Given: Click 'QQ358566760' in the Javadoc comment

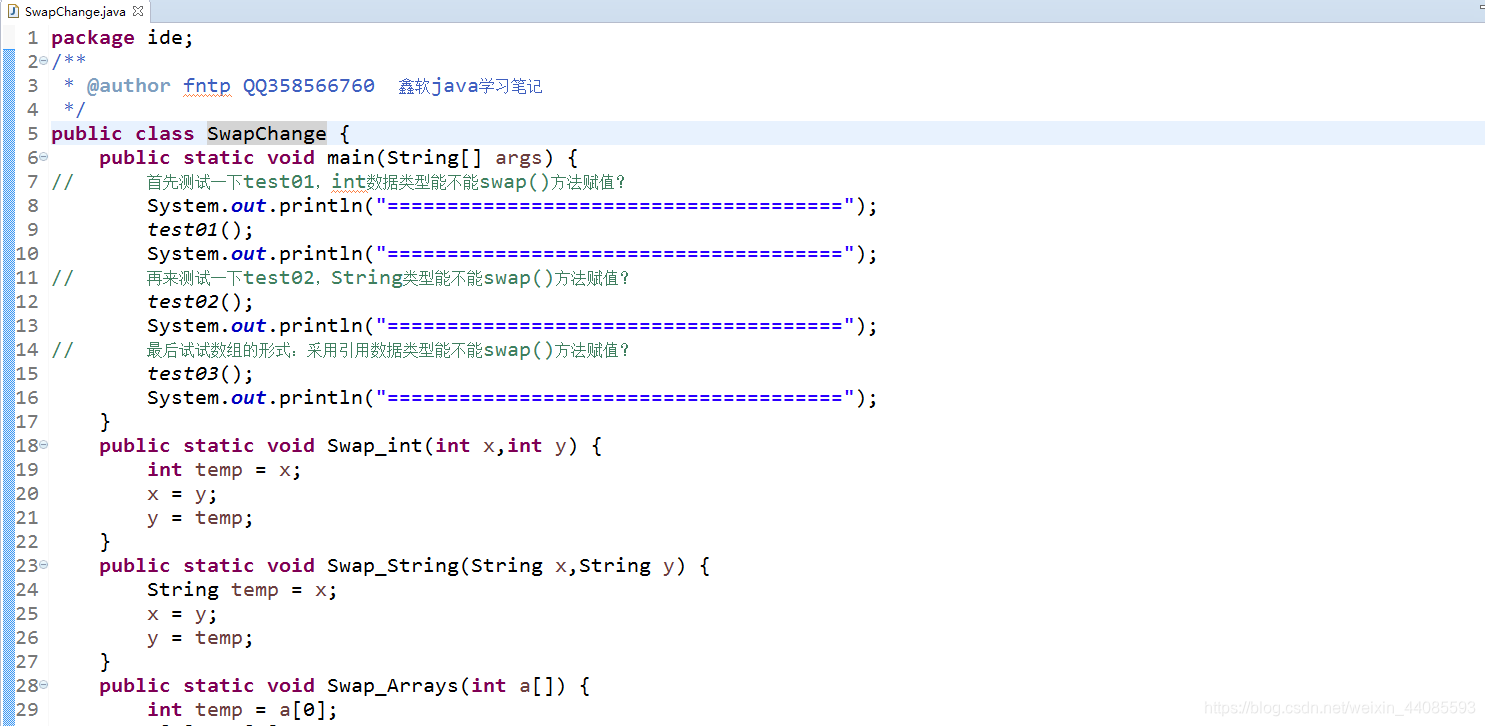Looking at the screenshot, I should coord(309,86).
